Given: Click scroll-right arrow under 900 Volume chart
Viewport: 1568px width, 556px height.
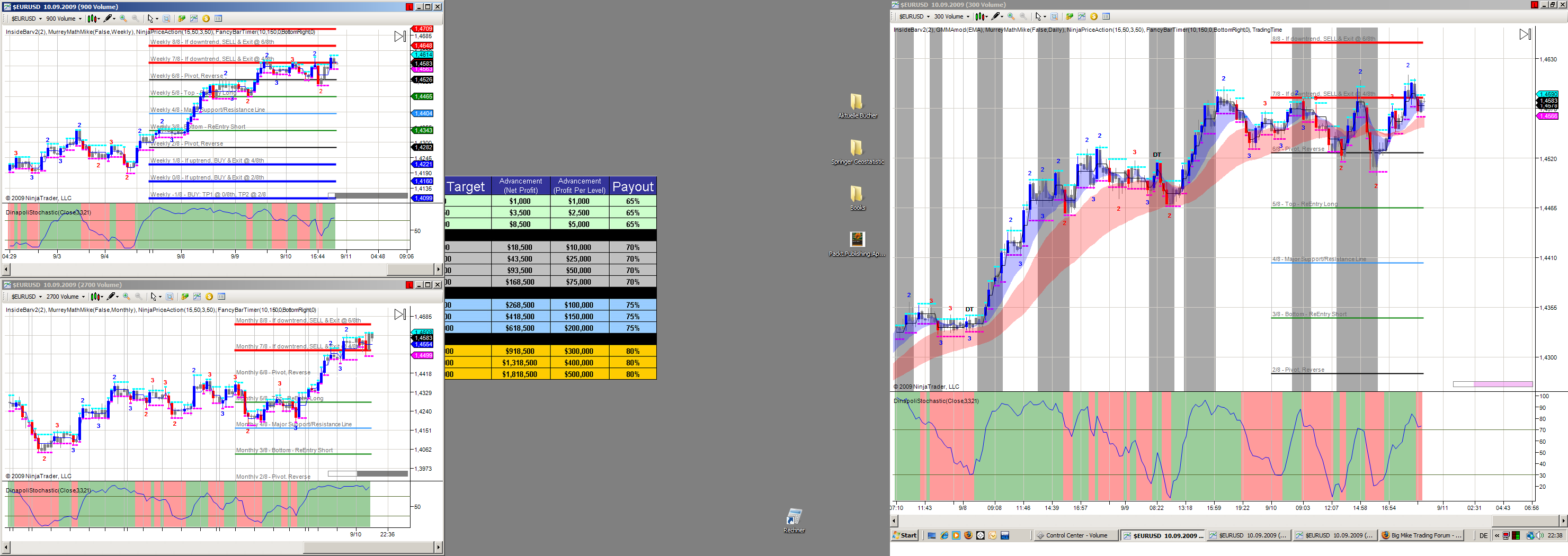Looking at the screenshot, I should pyautogui.click(x=438, y=269).
